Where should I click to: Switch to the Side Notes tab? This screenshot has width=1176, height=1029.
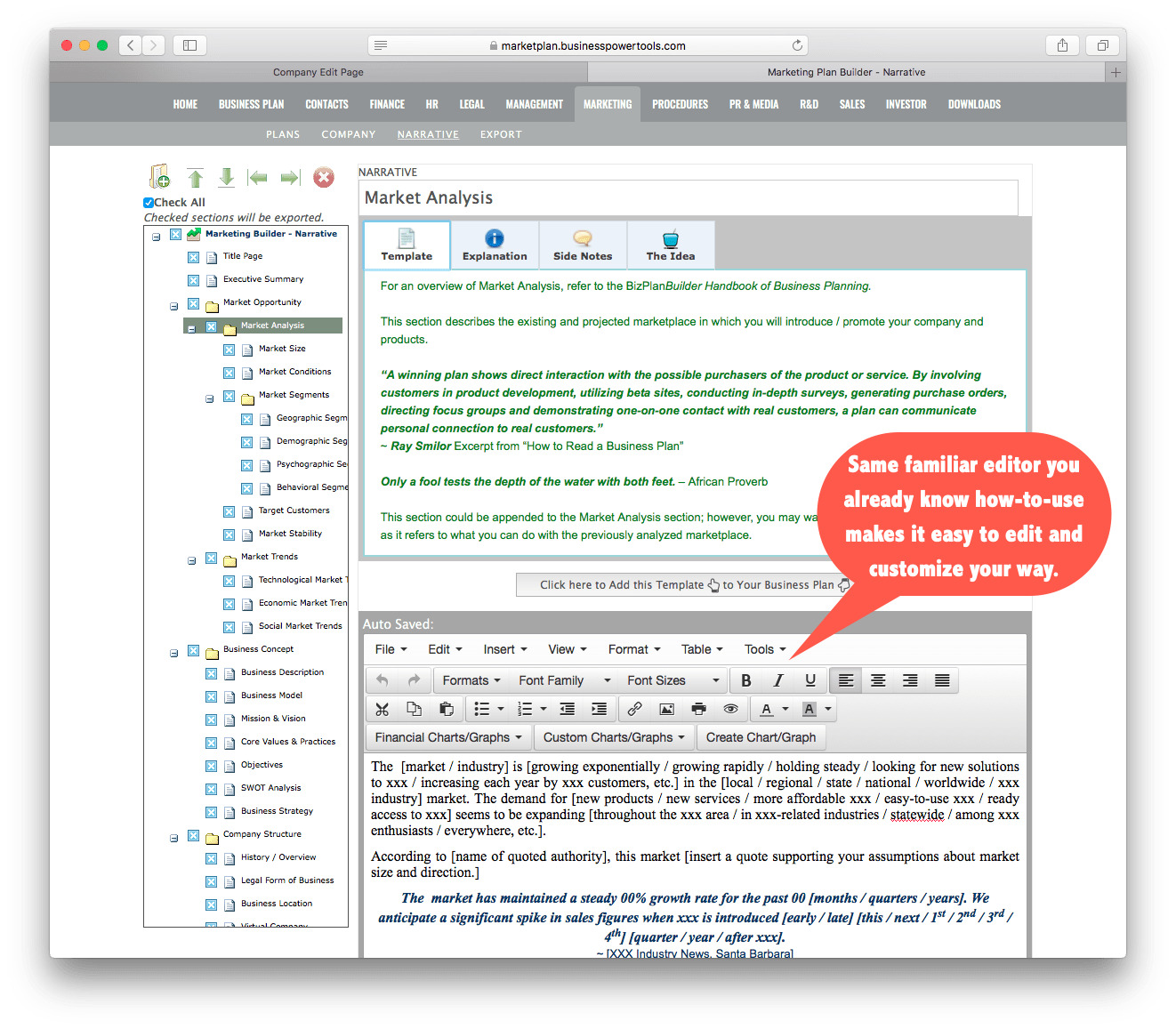pyautogui.click(x=583, y=245)
